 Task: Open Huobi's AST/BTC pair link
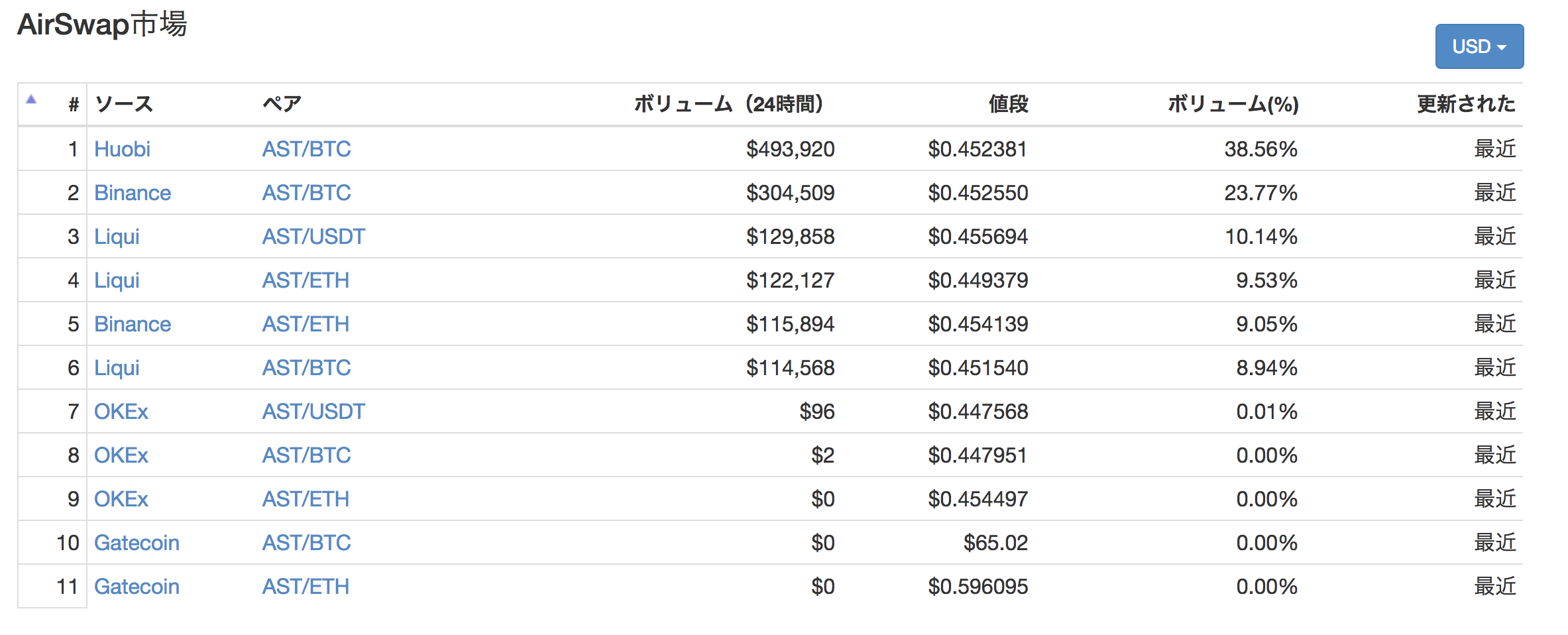coord(306,149)
